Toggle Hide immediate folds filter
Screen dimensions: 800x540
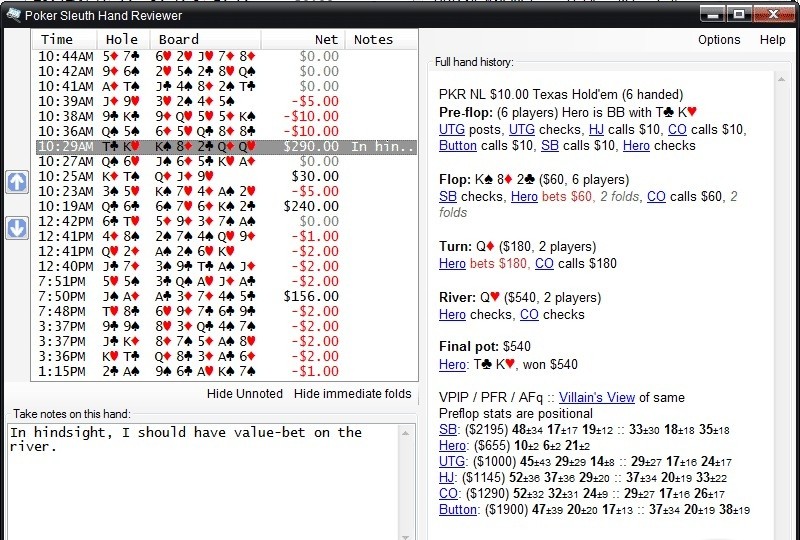352,394
